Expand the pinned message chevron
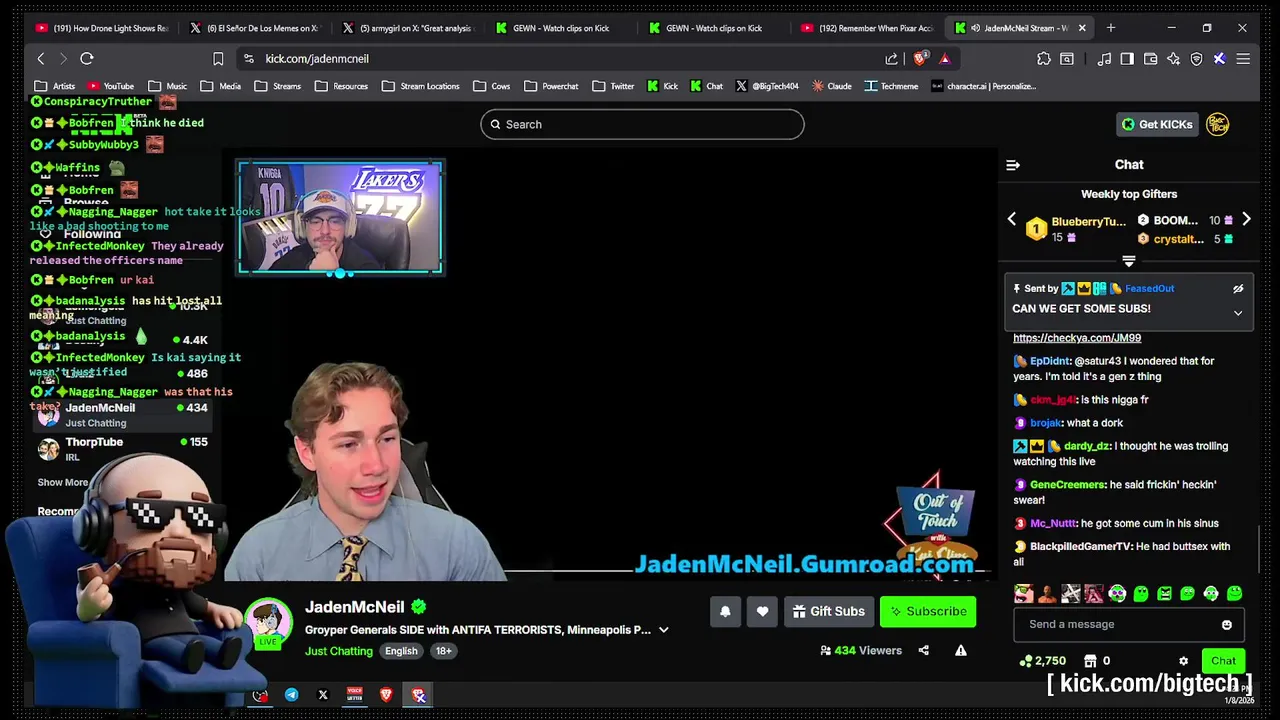Viewport: 1280px width, 720px height. 1238,313
